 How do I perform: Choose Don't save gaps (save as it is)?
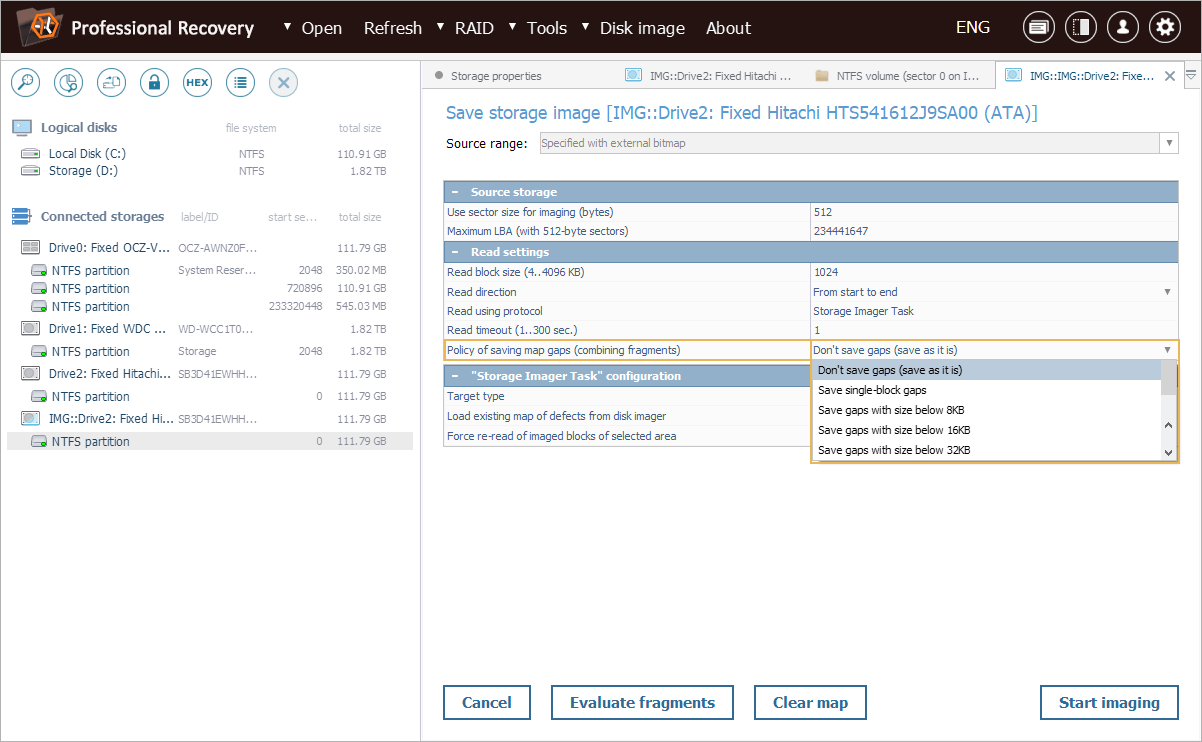tap(986, 370)
